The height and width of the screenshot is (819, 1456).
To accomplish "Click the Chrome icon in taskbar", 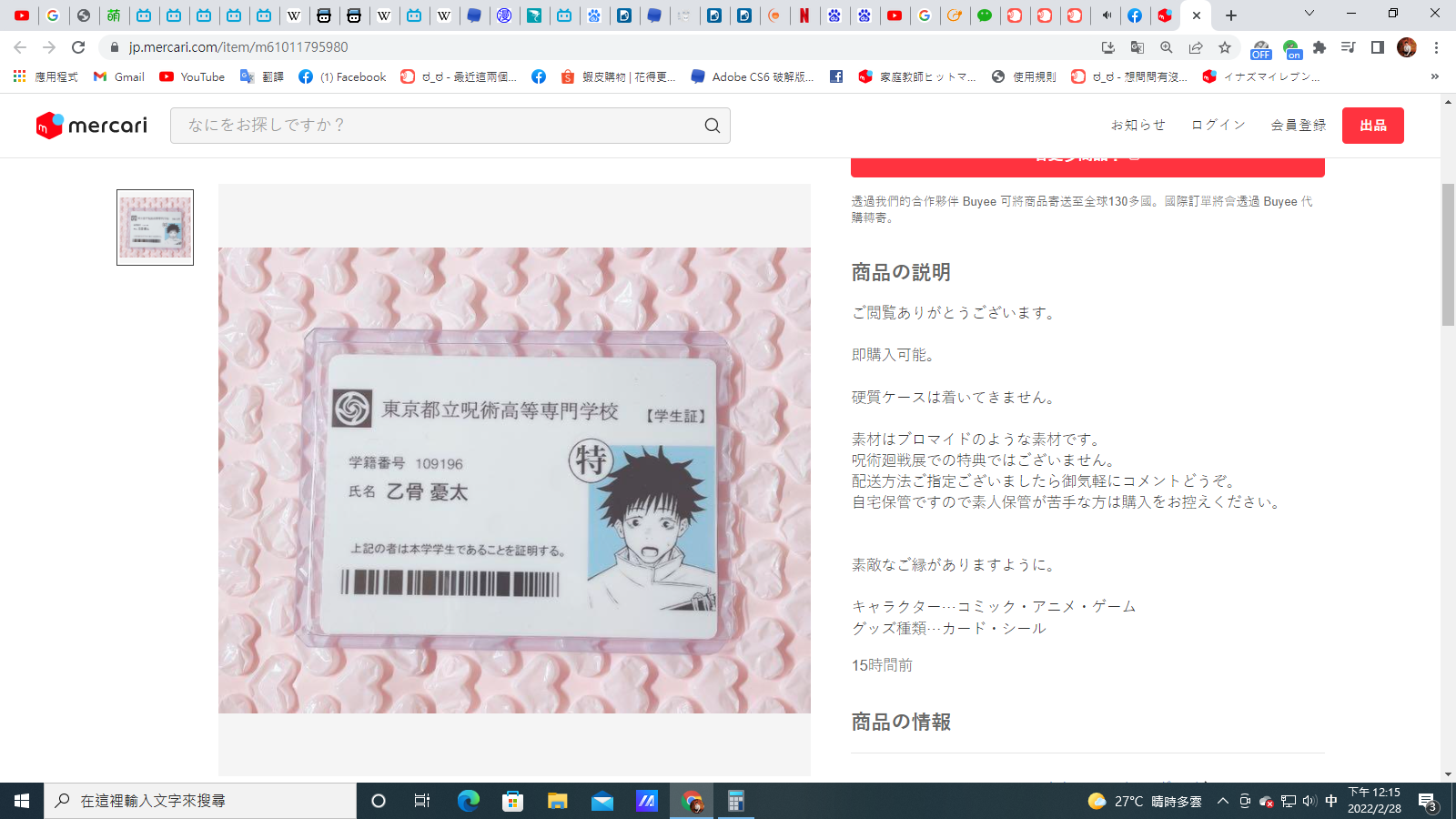I will pyautogui.click(x=693, y=801).
